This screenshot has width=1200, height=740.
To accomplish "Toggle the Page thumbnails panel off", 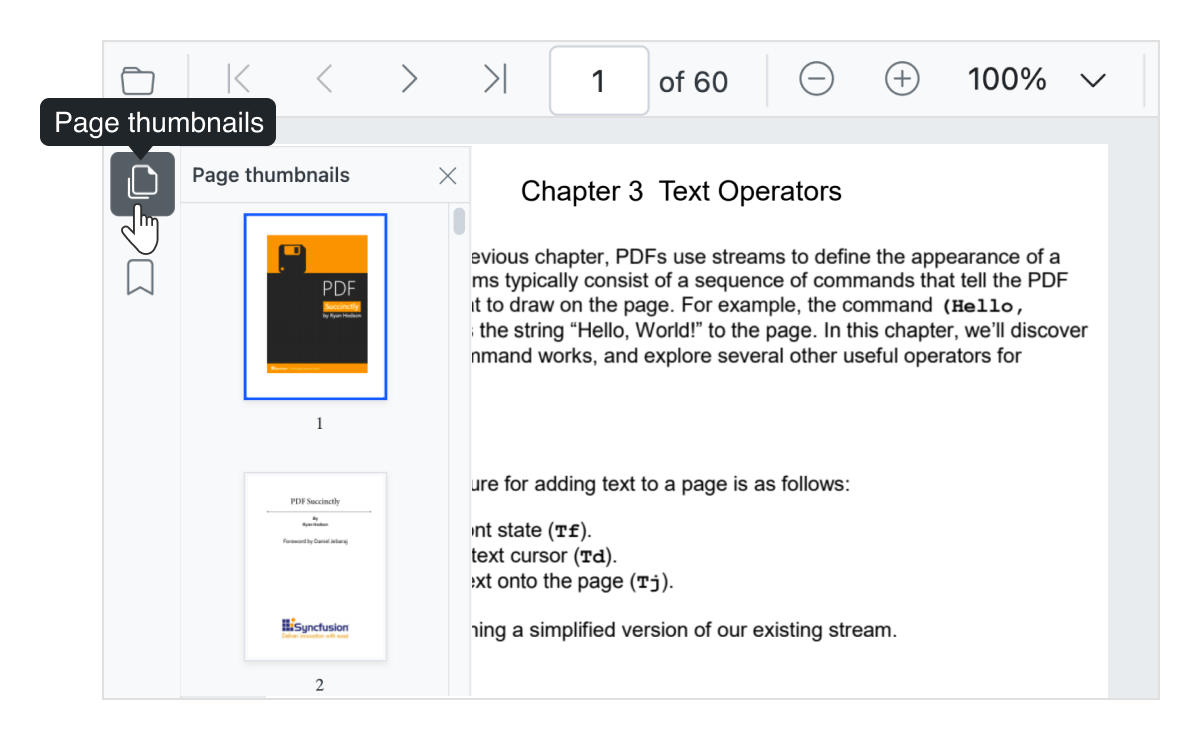I will tap(142, 183).
